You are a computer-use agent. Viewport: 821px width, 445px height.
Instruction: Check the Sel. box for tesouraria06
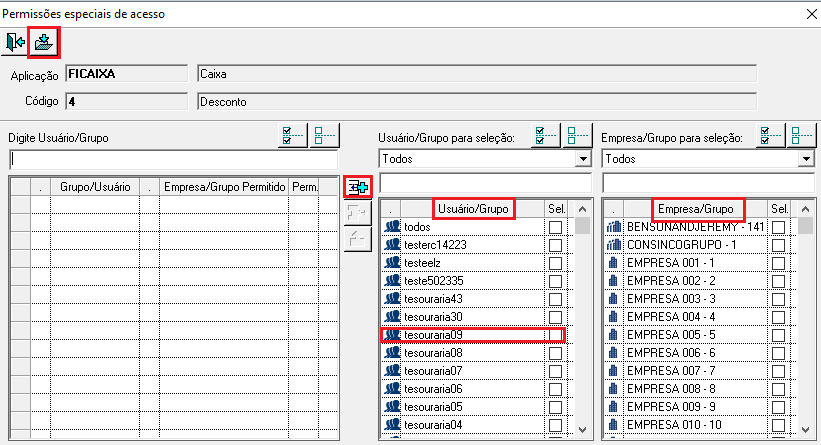pos(556,389)
